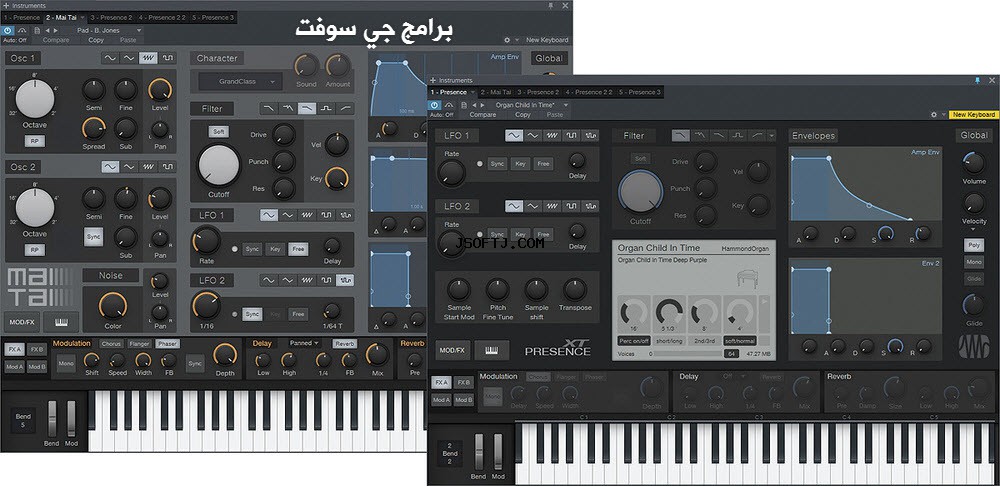Expand the Velocity arrow in Presence Global
Screen dimensions: 1000x486
[973, 230]
